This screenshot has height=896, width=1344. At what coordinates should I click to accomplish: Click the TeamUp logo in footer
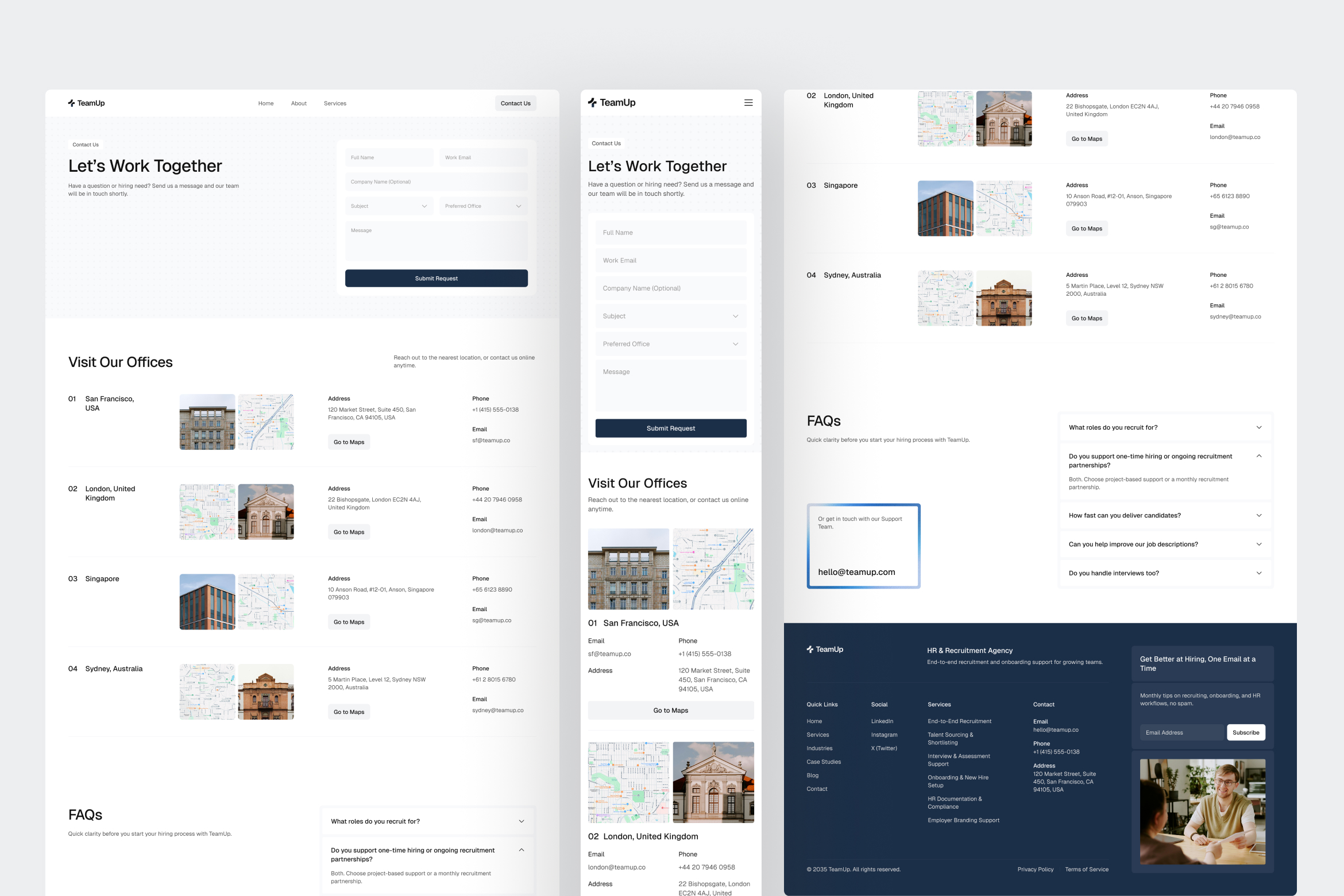[825, 650]
